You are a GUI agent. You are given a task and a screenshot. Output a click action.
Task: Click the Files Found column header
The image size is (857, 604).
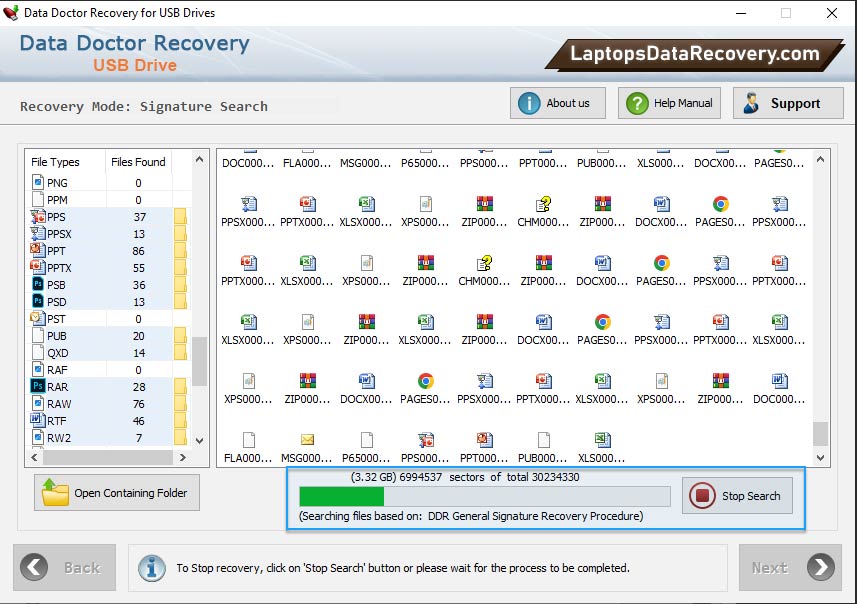tap(138, 162)
